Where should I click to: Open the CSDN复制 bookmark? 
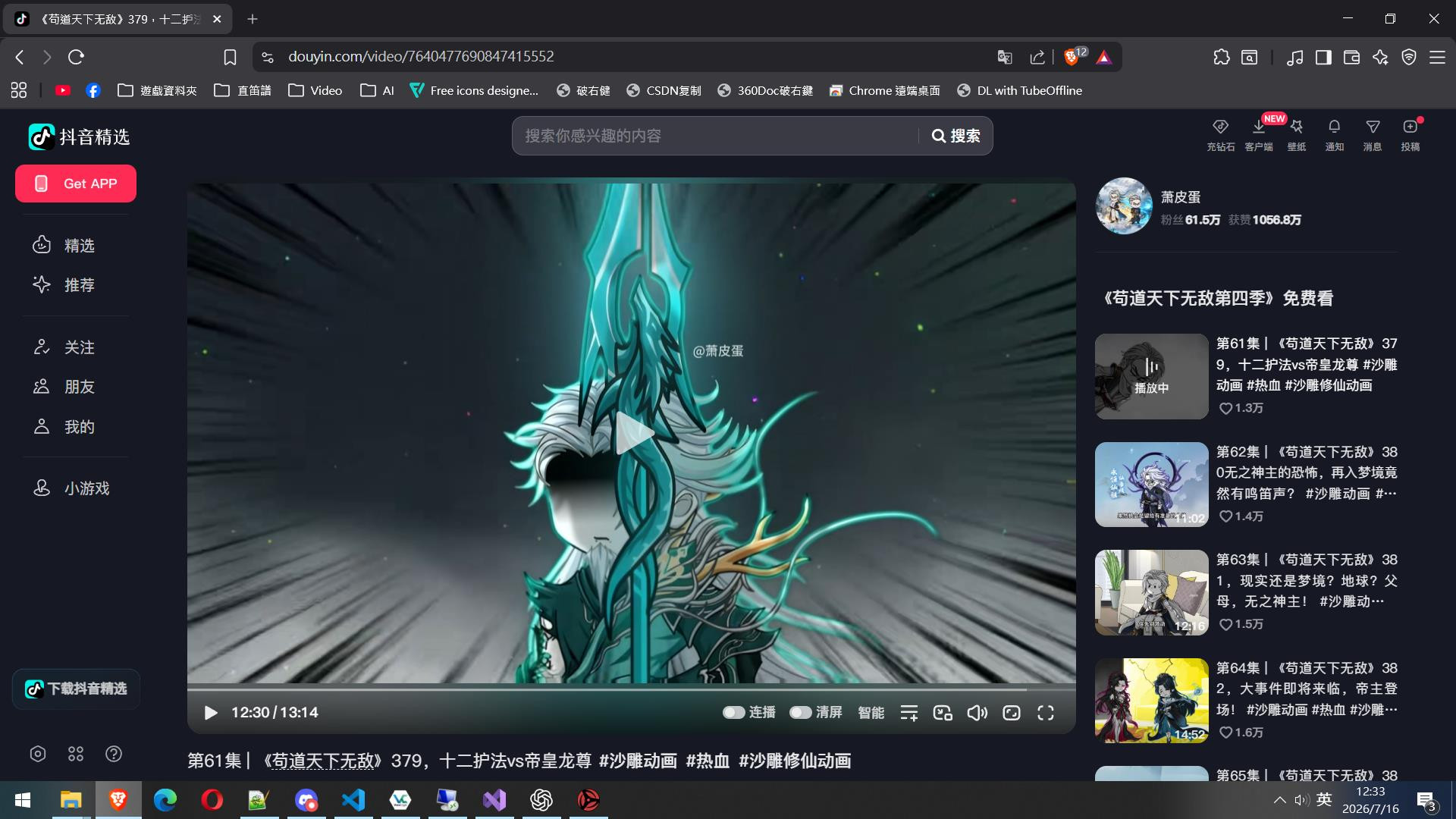(664, 90)
